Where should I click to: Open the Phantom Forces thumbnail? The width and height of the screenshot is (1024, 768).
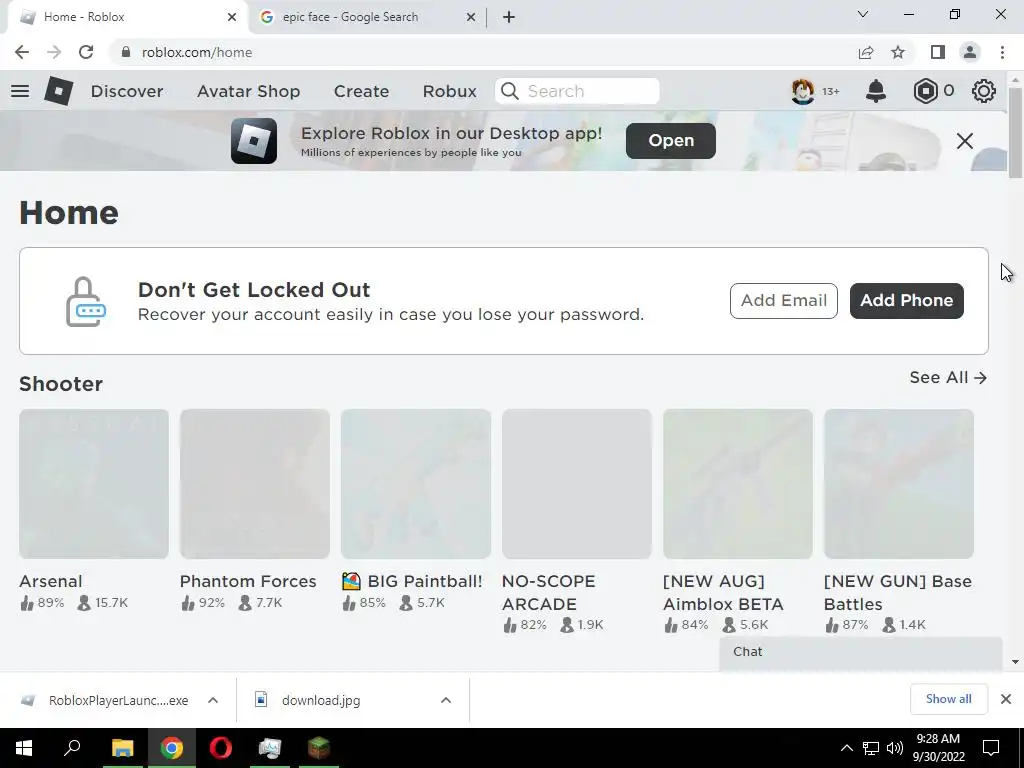click(x=255, y=484)
